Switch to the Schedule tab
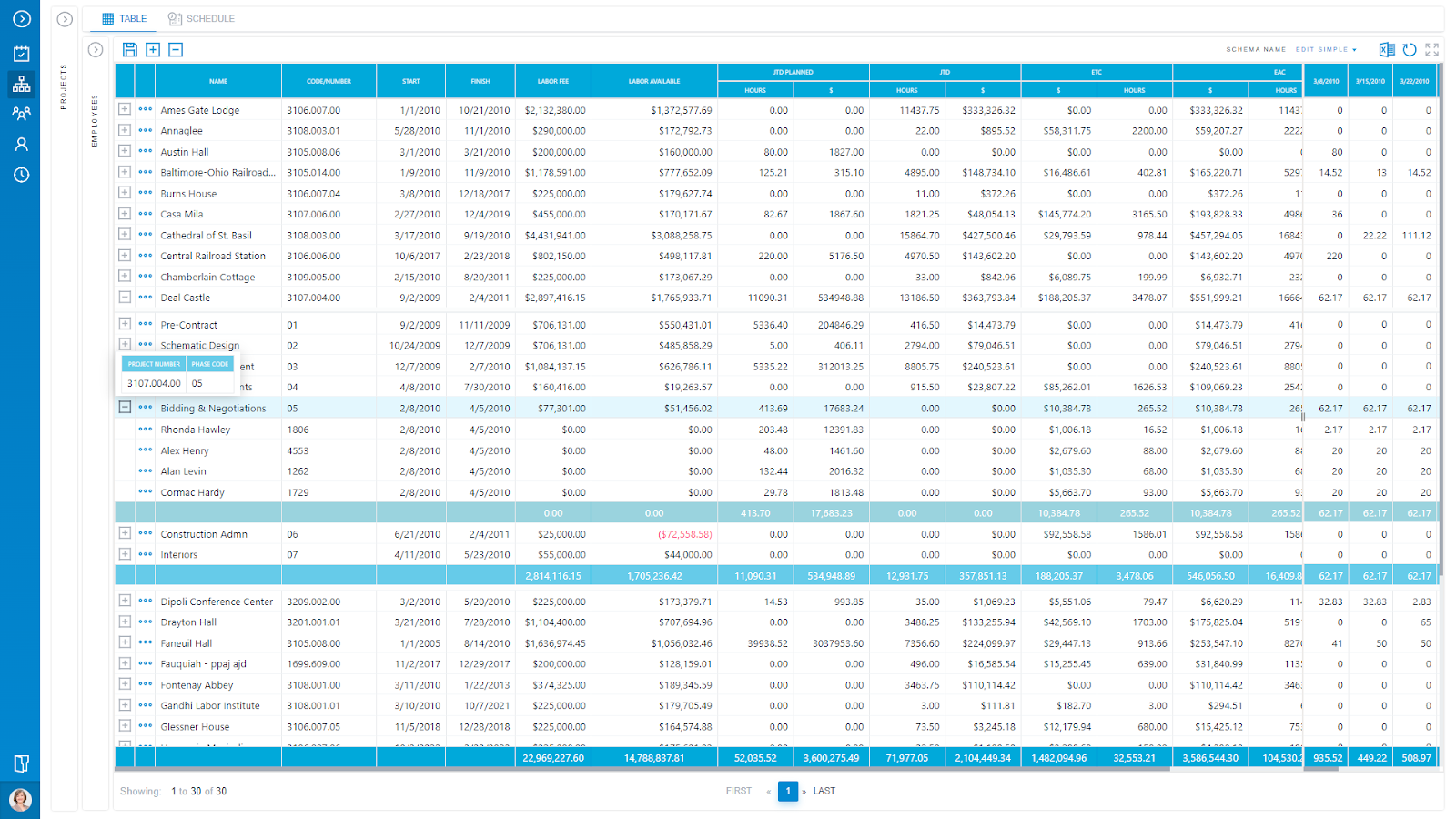This screenshot has width=1456, height=819. tap(201, 19)
